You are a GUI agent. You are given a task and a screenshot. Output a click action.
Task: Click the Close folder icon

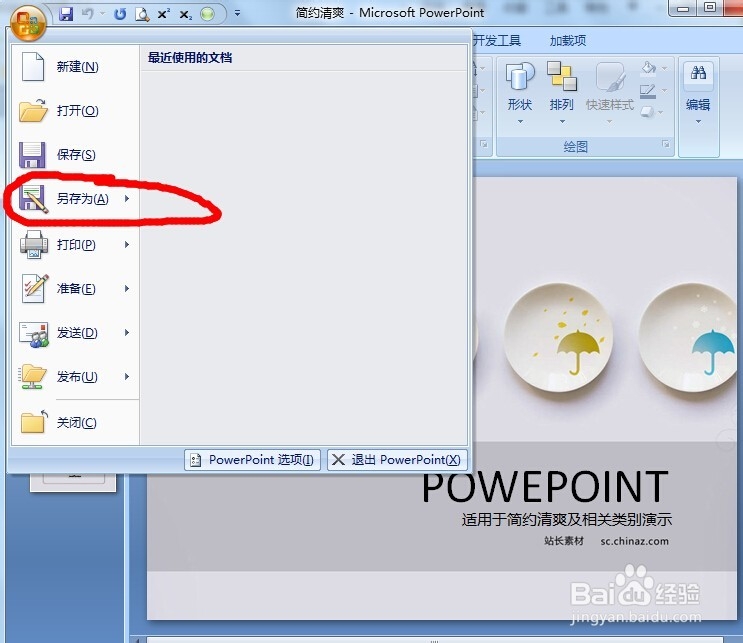click(x=34, y=422)
